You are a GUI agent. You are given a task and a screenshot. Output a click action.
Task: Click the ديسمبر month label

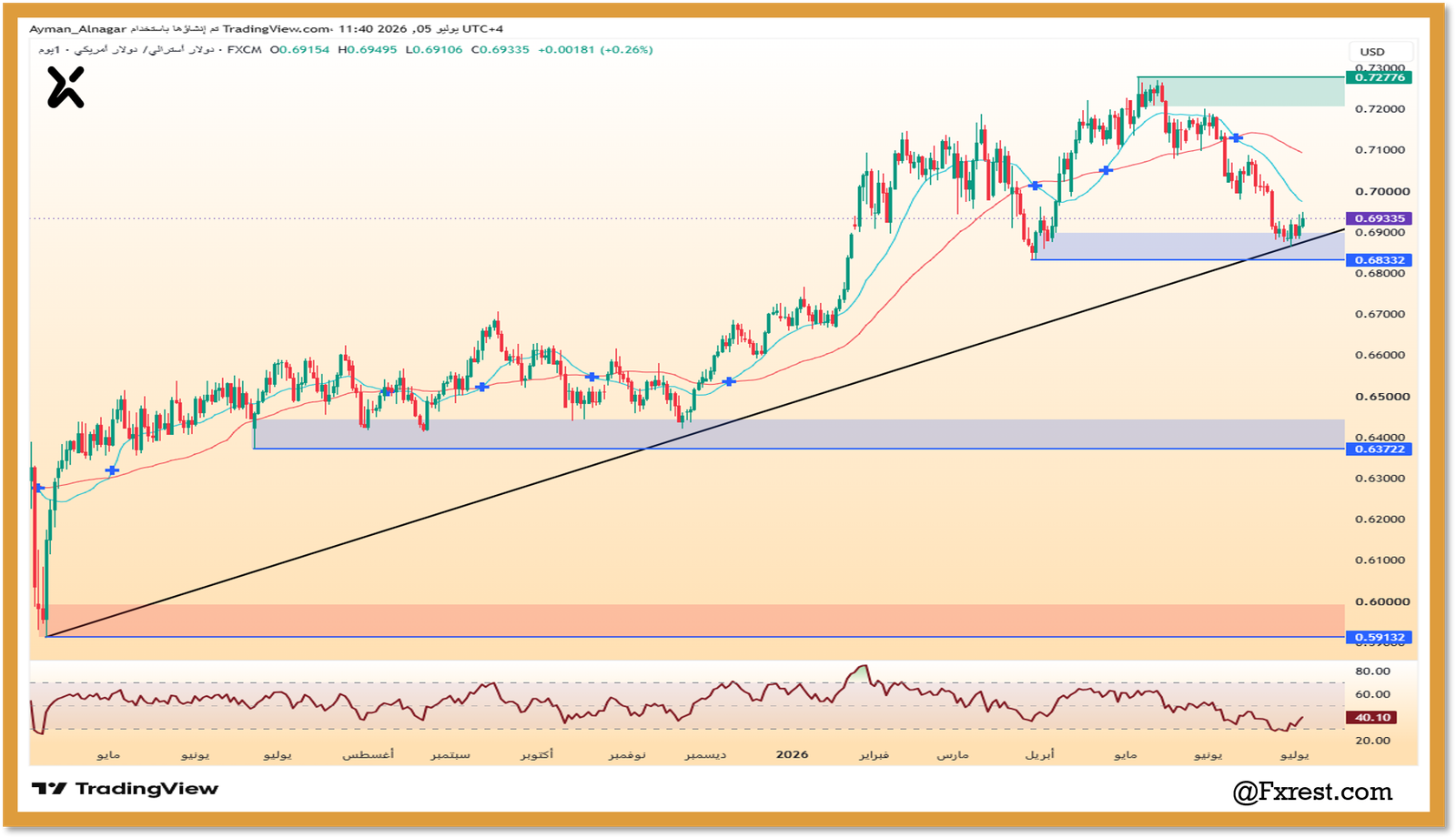pos(706,755)
